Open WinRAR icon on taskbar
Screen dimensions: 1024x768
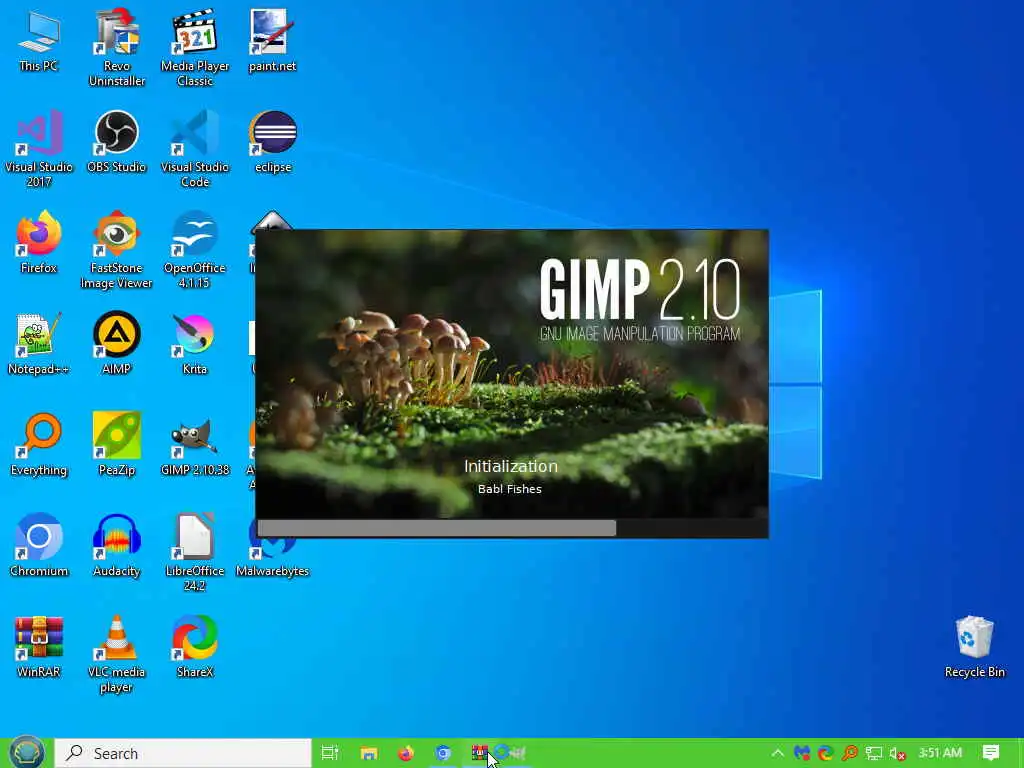click(480, 753)
